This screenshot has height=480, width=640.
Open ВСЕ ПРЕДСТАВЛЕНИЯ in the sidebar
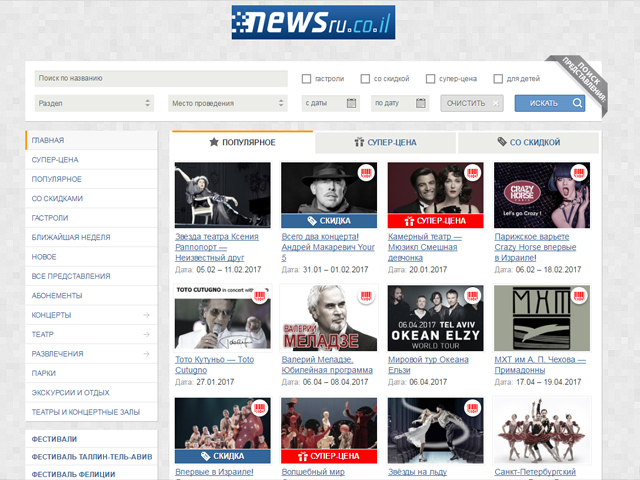click(x=91, y=276)
